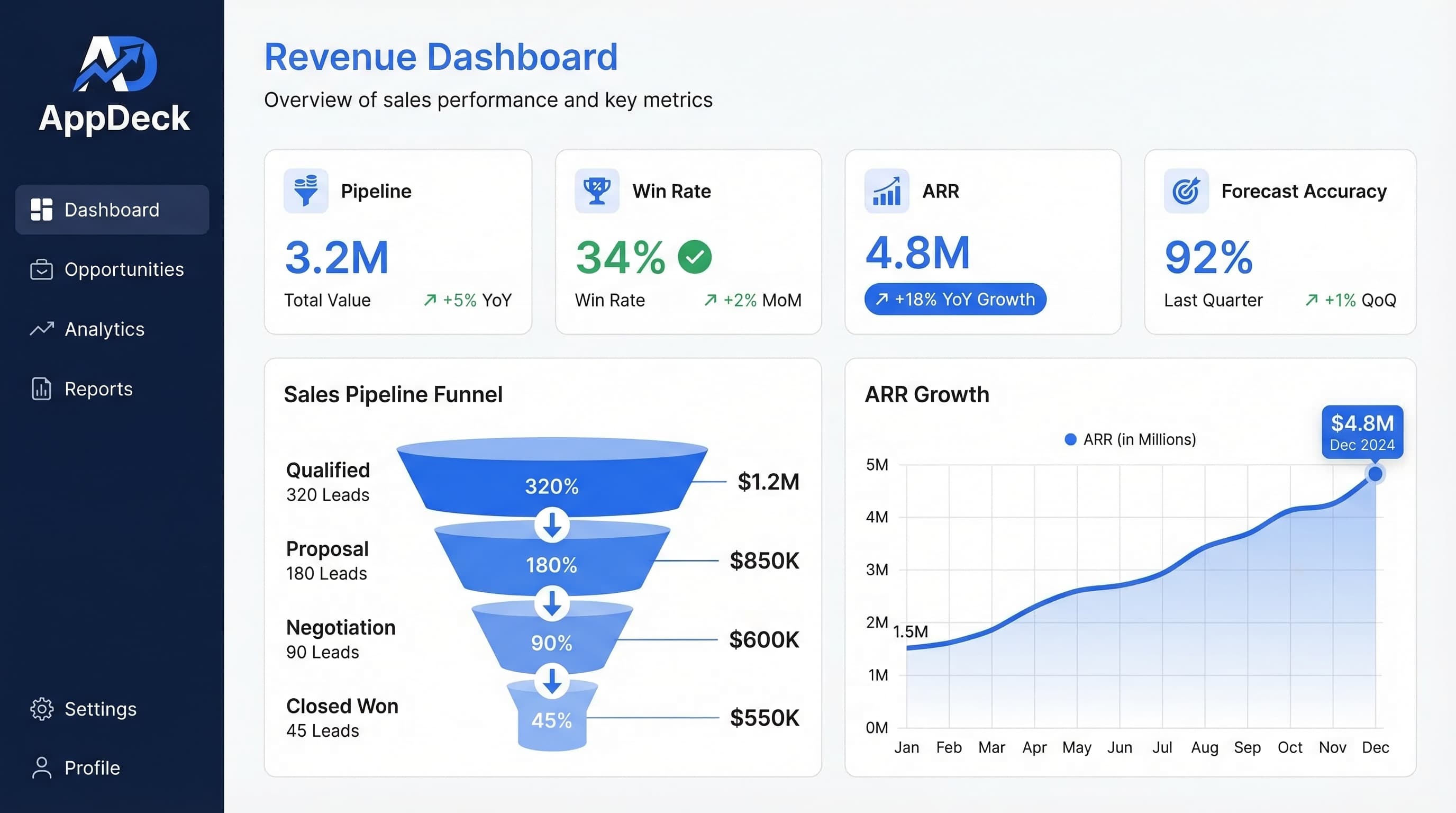
Task: Click the ARR Growth chart heading
Action: pyautogui.click(x=927, y=395)
